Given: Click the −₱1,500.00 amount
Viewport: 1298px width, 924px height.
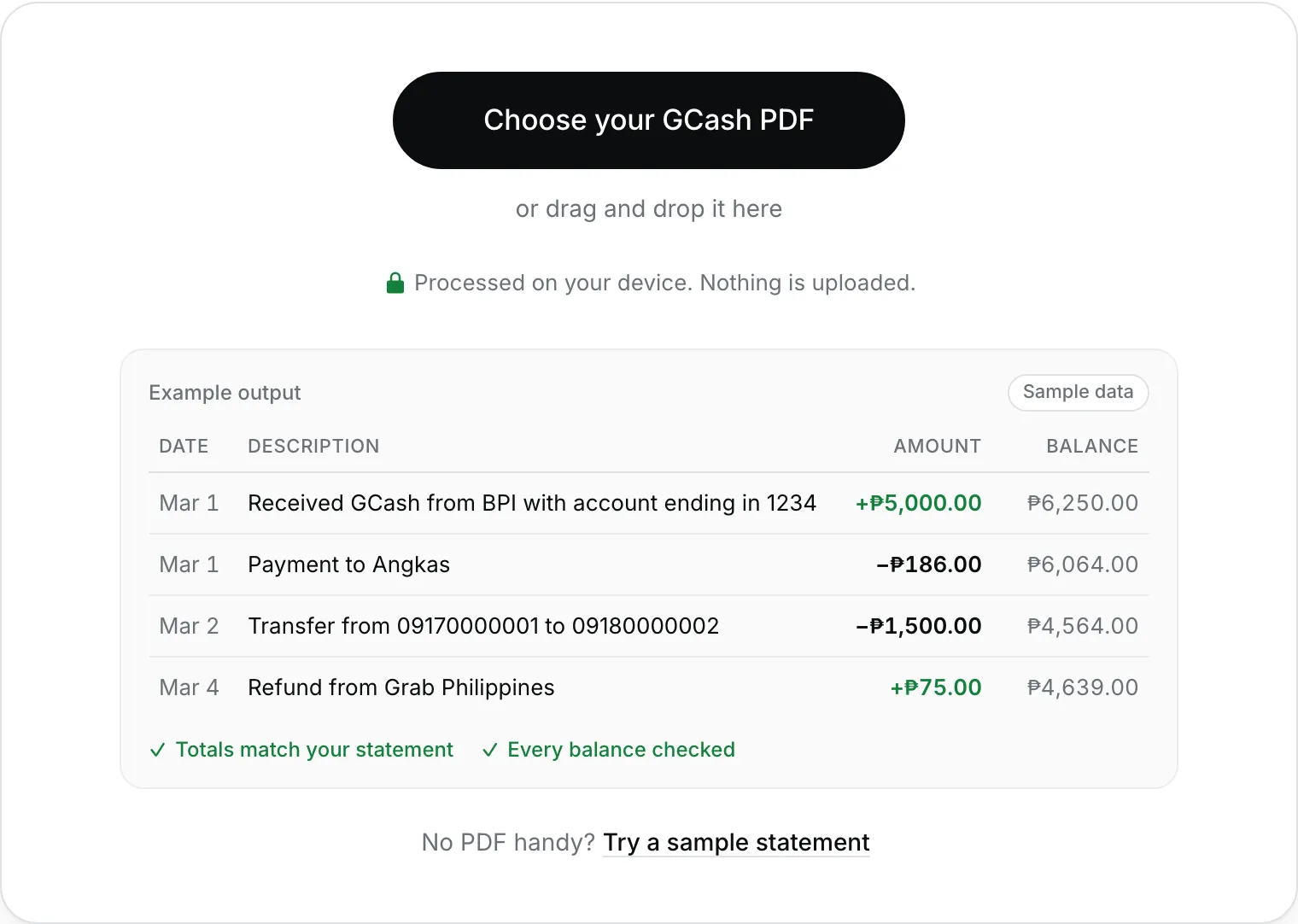Looking at the screenshot, I should click(919, 626).
